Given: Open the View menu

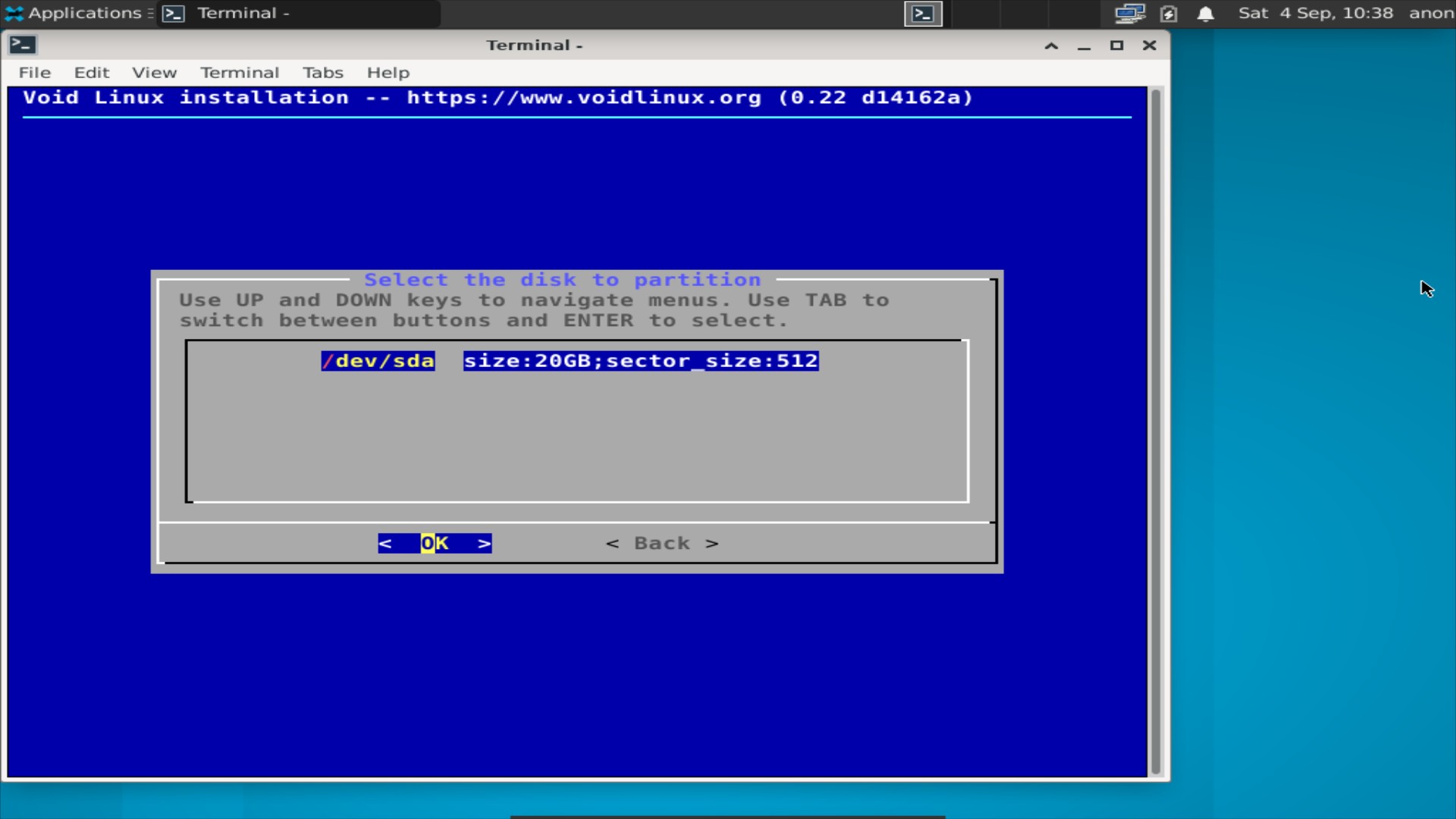Looking at the screenshot, I should tap(154, 72).
